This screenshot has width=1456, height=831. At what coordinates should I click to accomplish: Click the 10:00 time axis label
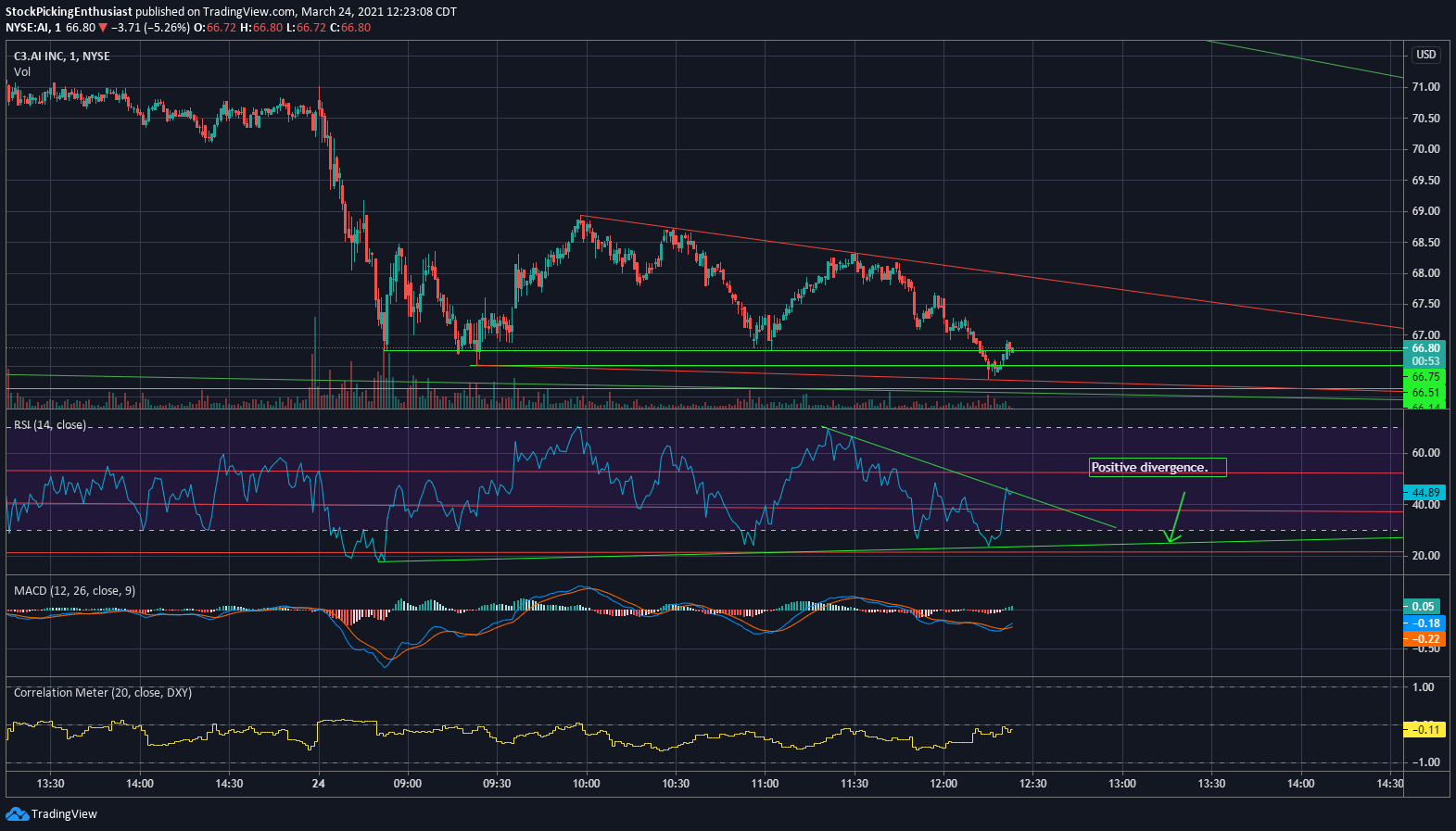click(586, 784)
